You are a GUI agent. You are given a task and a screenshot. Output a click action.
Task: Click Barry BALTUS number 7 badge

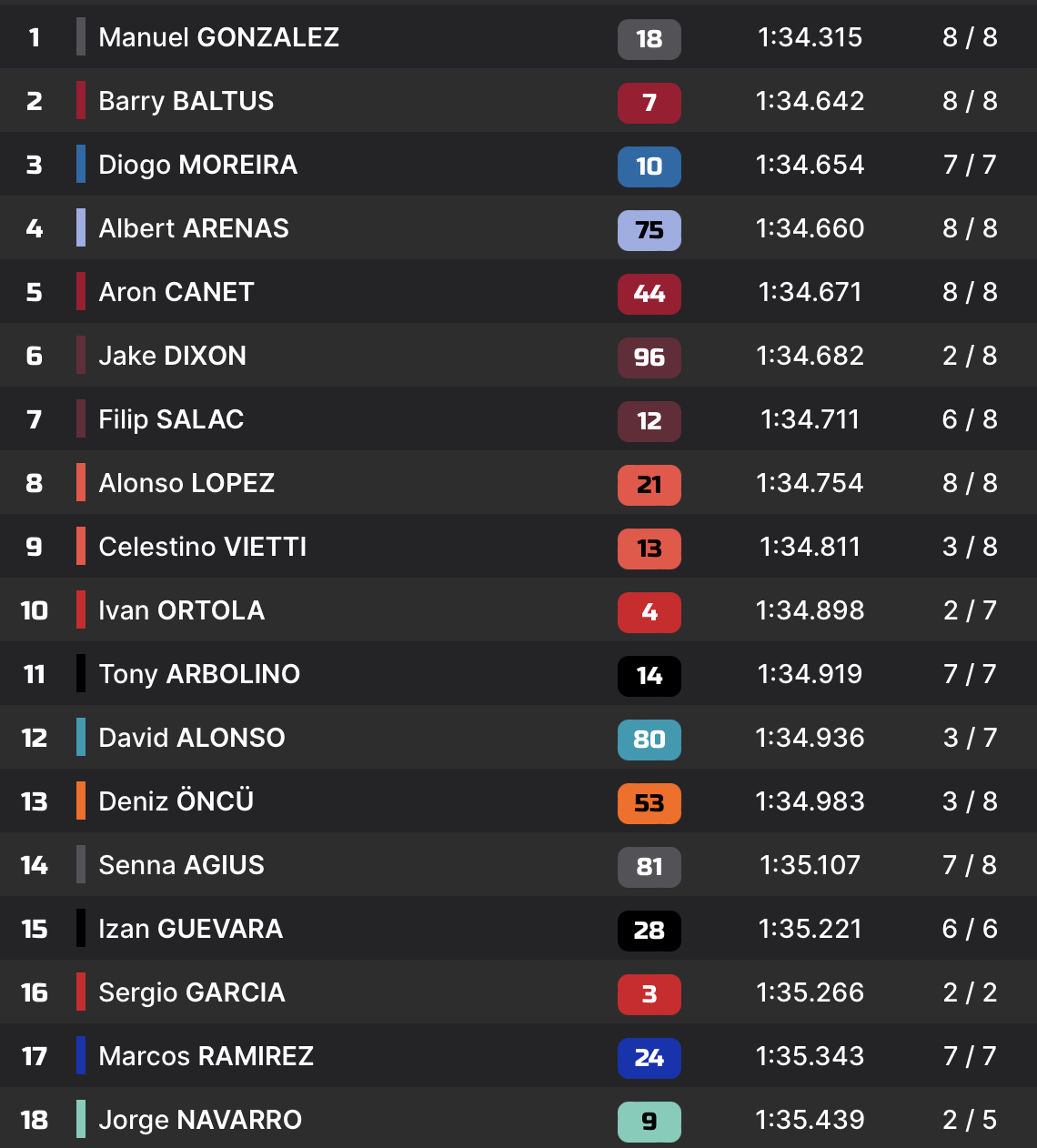pyautogui.click(x=649, y=103)
